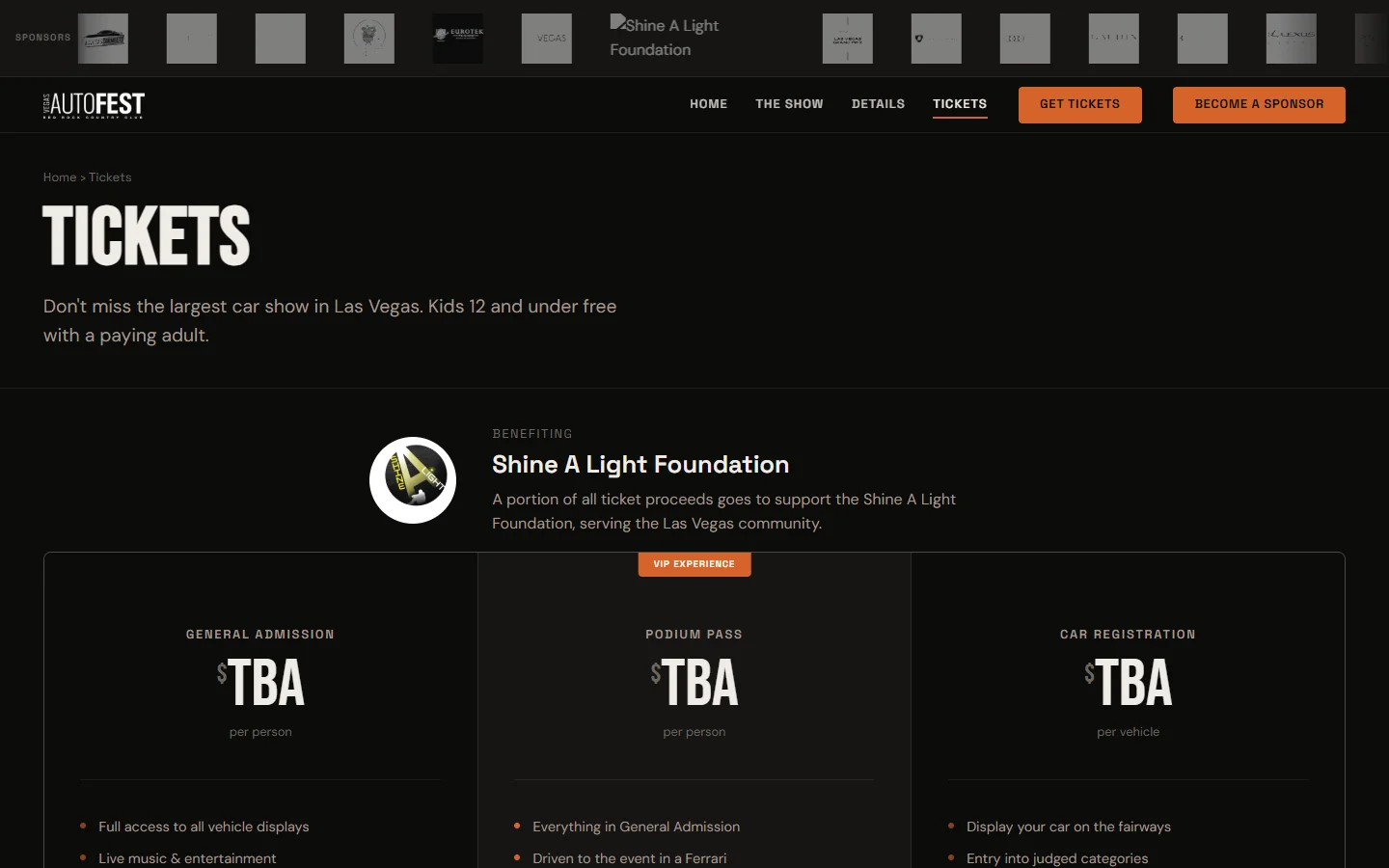
Task: Click the car meets sponsor logo
Action: (x=103, y=39)
